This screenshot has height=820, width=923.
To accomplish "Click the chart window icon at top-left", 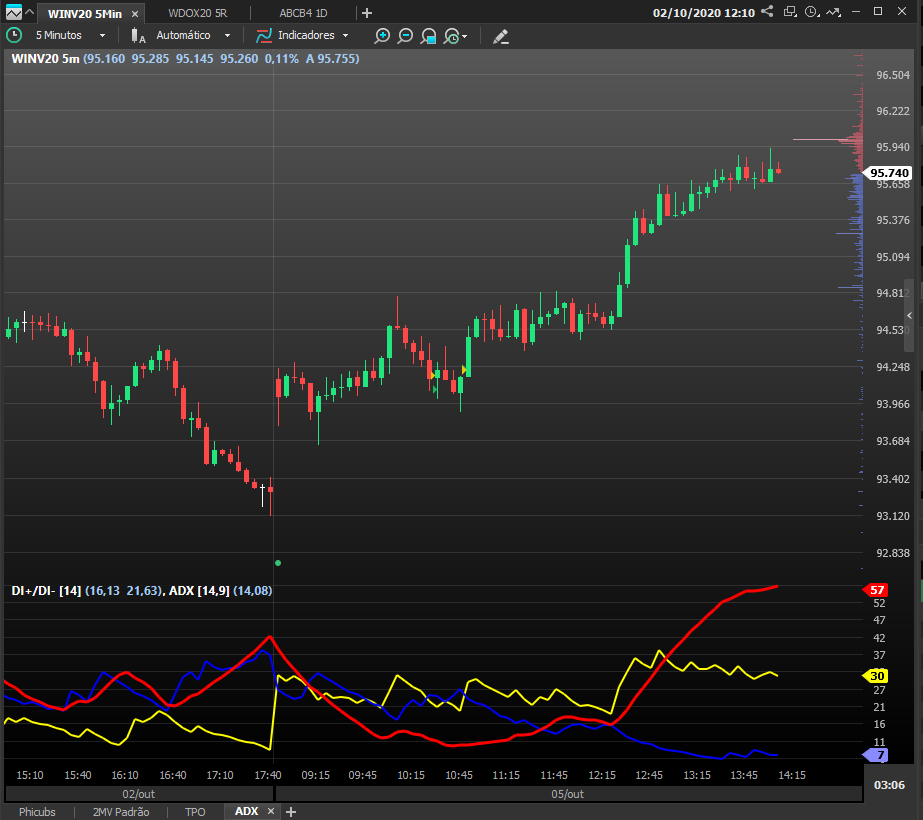I will point(13,12).
